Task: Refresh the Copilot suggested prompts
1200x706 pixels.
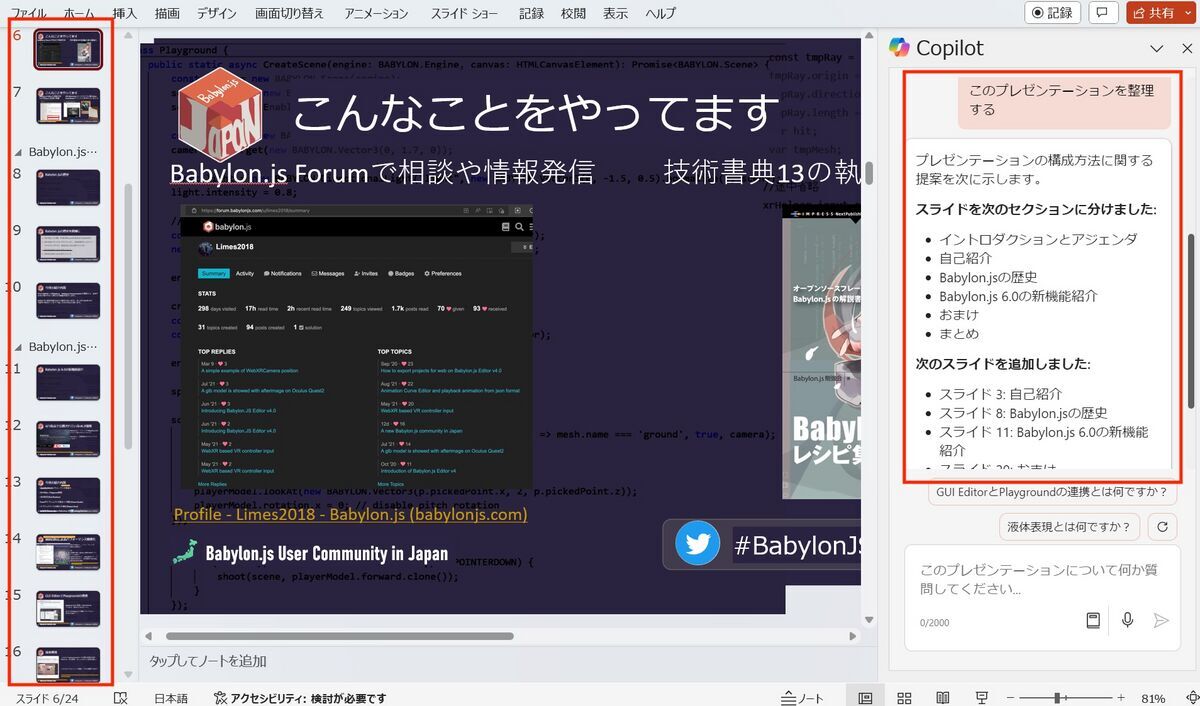Action: [x=1162, y=526]
